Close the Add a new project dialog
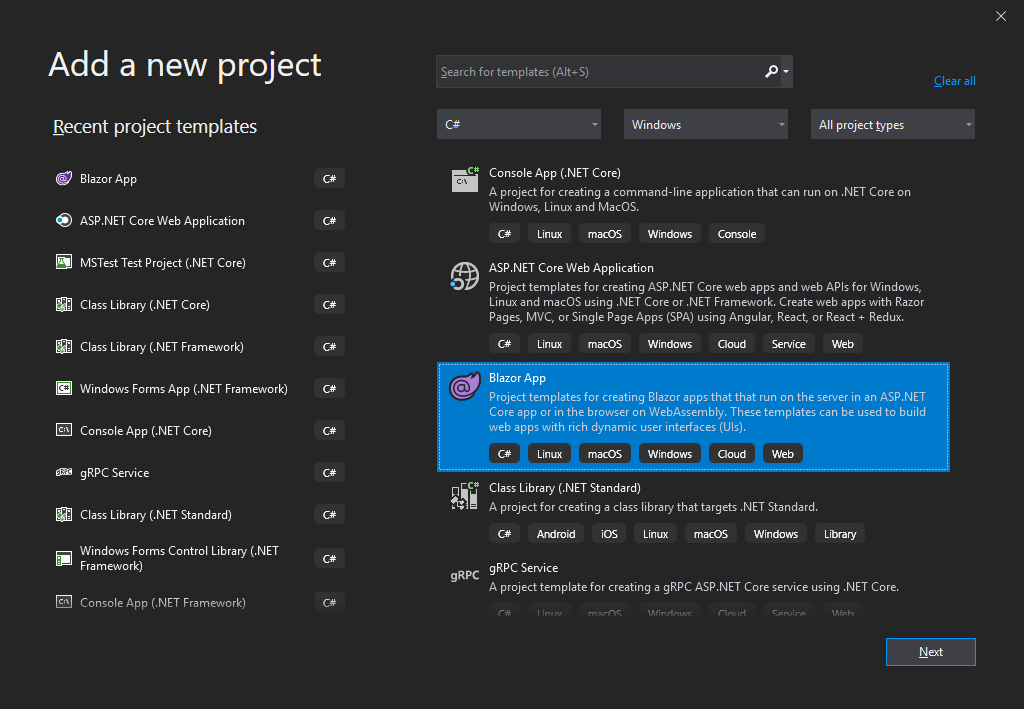The image size is (1024, 709). coord(1000,16)
